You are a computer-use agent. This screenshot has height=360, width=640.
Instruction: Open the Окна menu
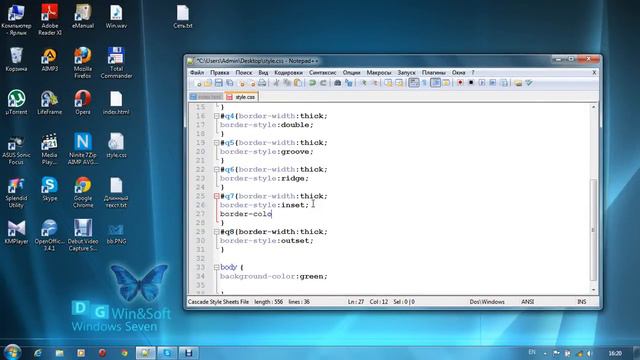(x=458, y=72)
